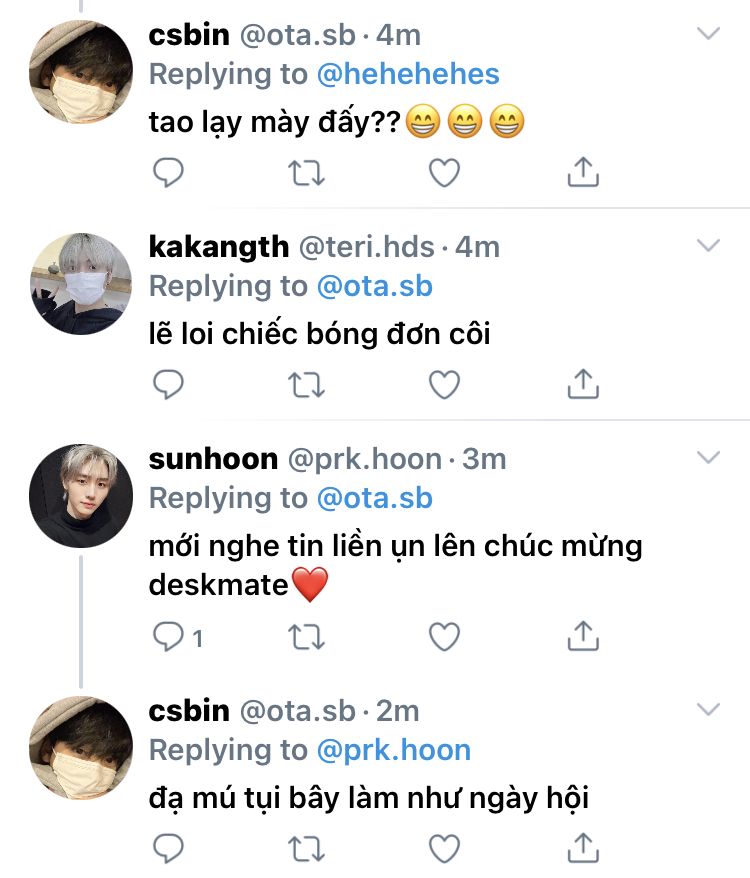Like kakangth's tweet with heart icon

pyautogui.click(x=444, y=384)
